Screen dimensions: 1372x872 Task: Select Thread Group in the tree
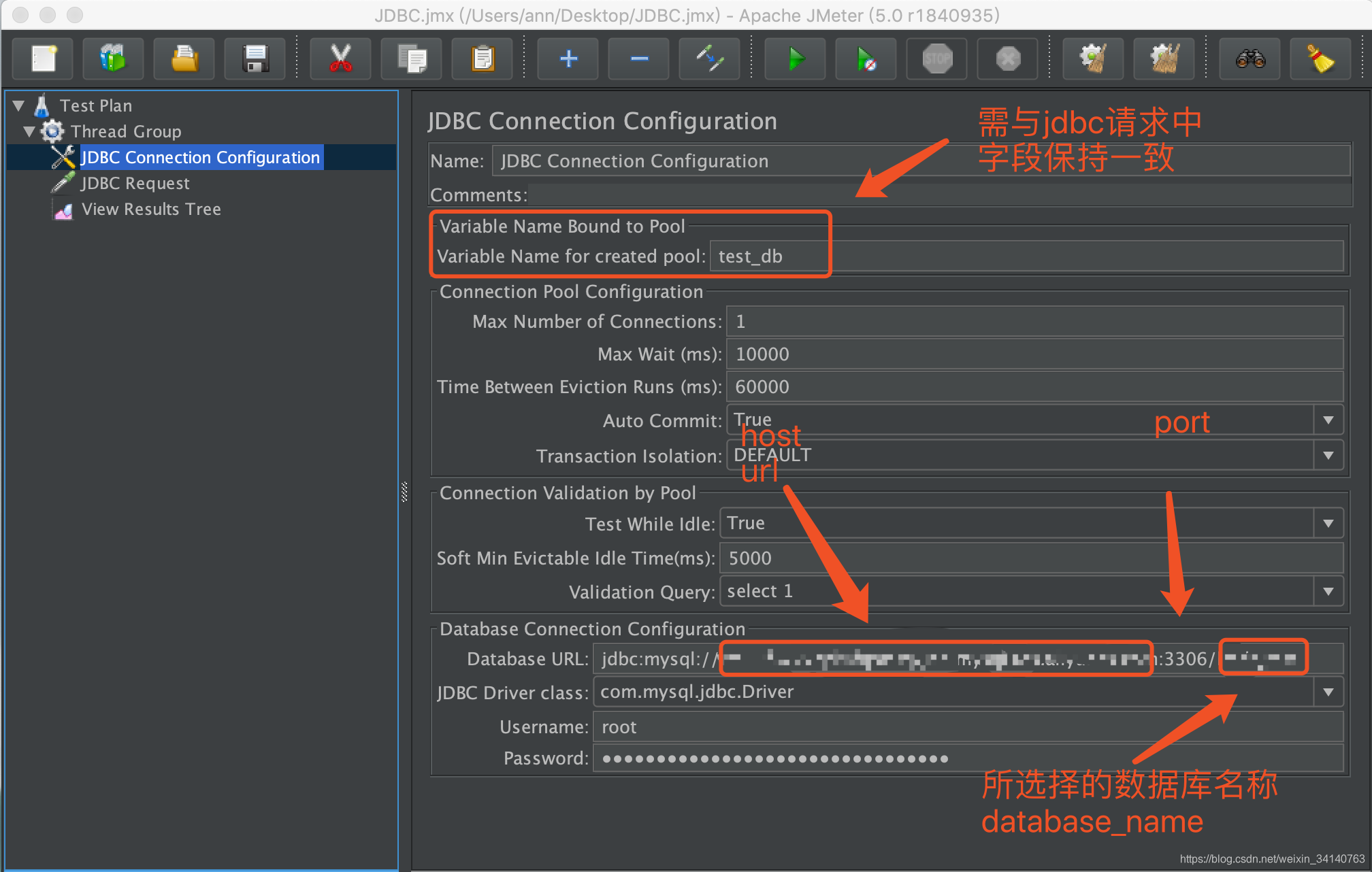126,131
